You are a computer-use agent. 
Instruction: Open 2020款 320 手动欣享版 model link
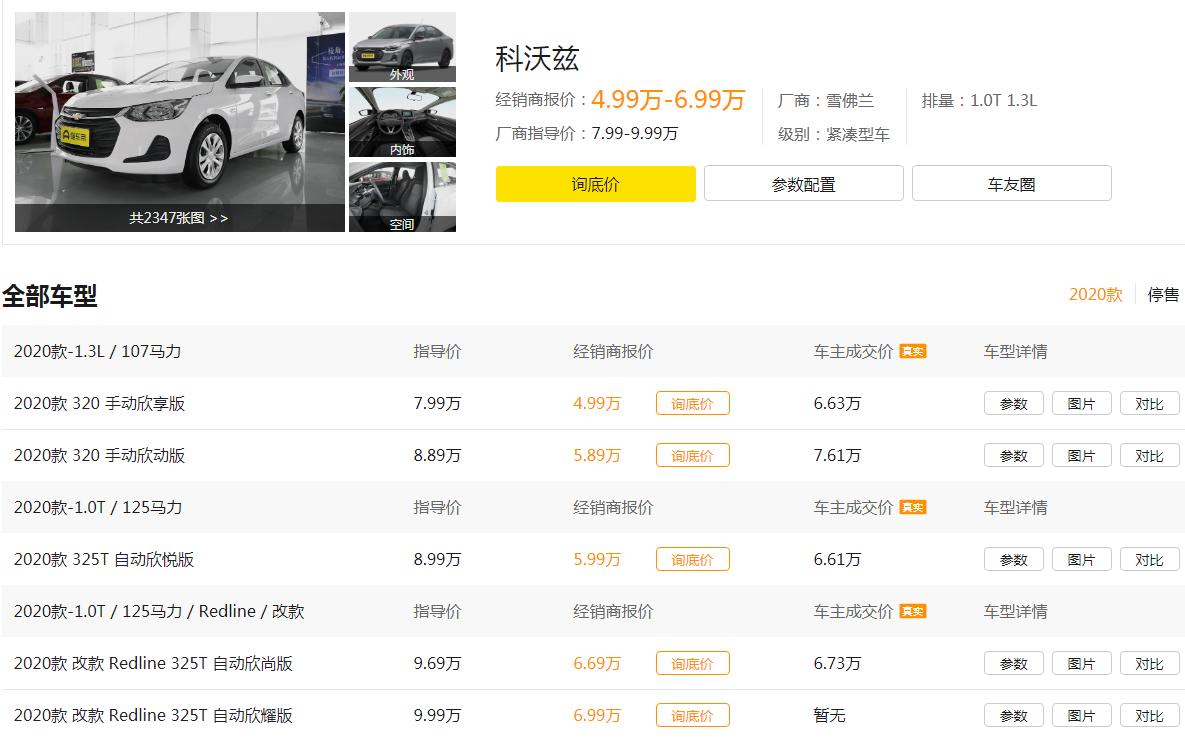[99, 403]
